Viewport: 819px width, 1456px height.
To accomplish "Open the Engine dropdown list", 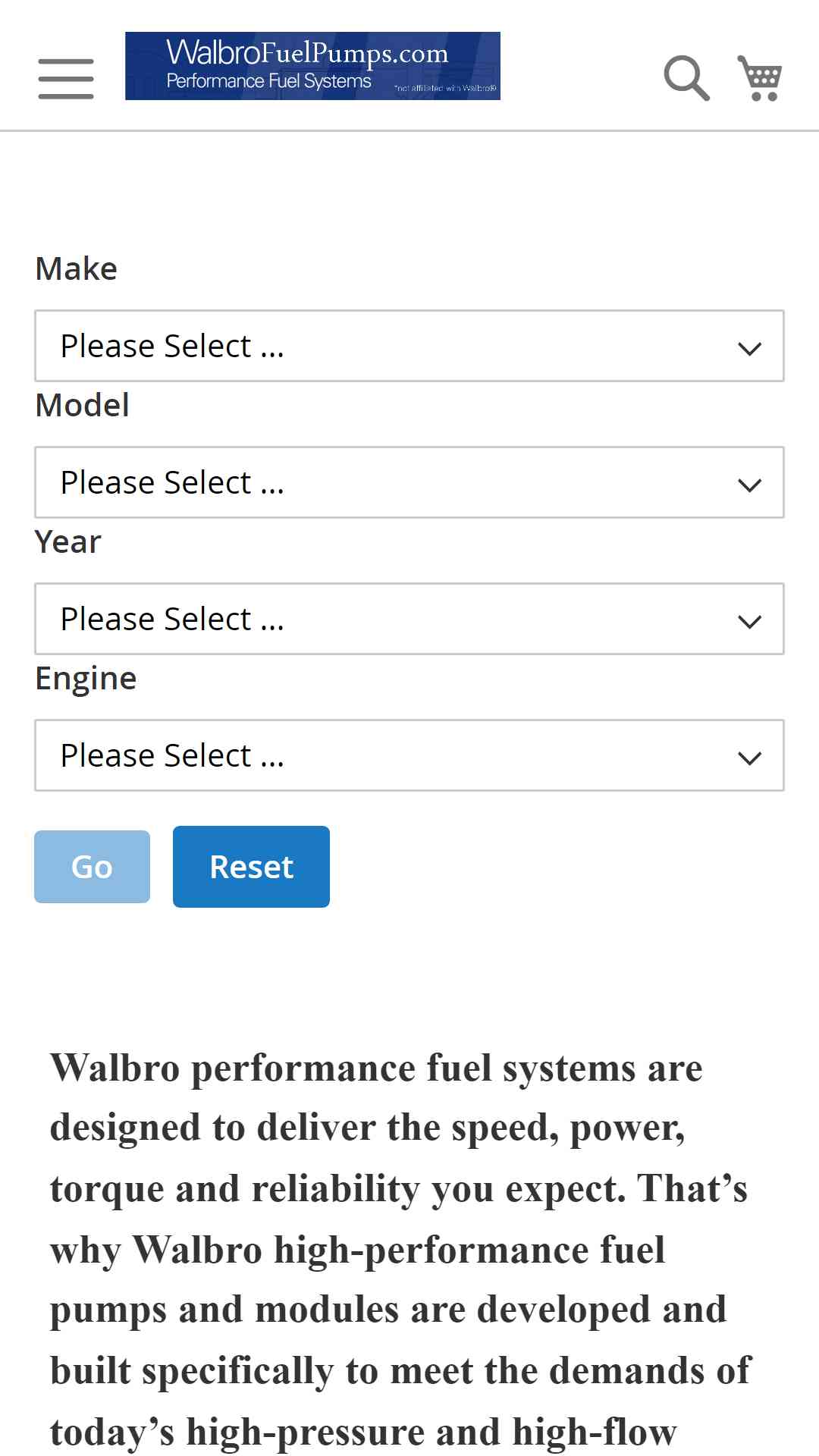I will tap(409, 755).
